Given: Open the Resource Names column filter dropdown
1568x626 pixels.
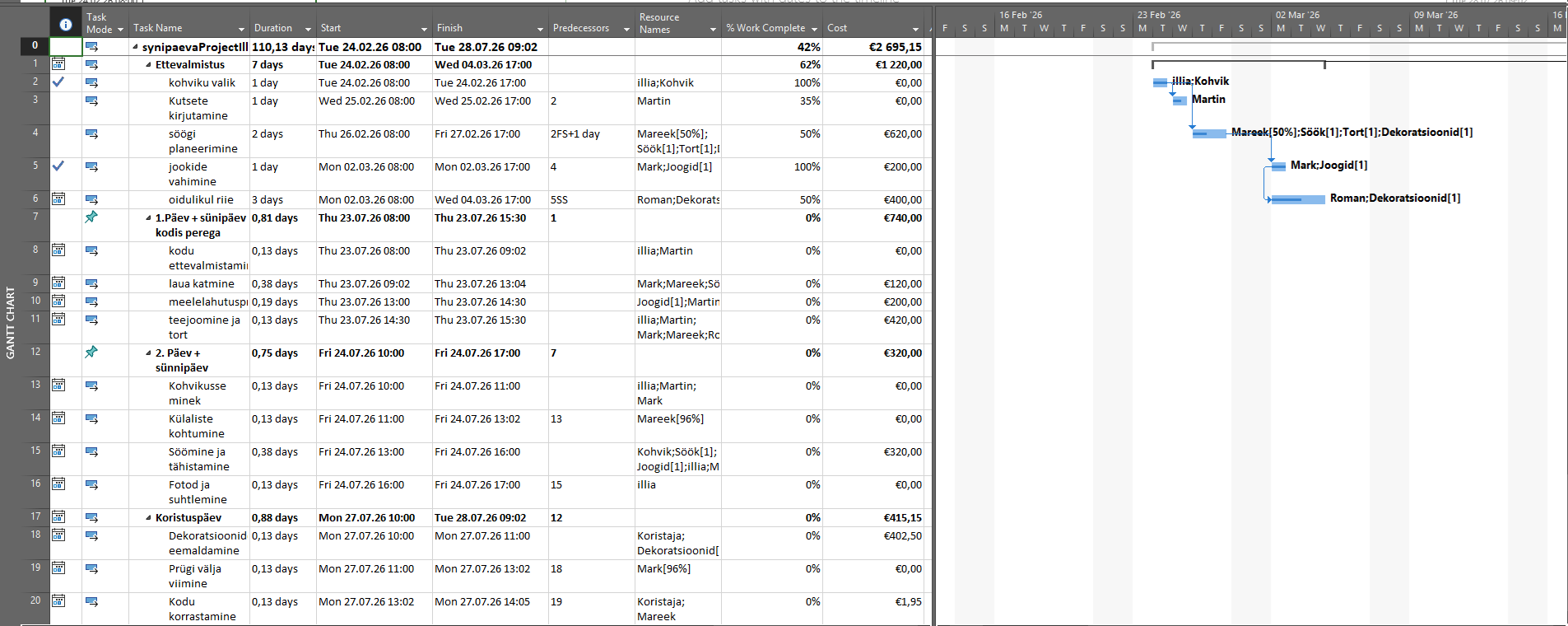Looking at the screenshot, I should (713, 30).
